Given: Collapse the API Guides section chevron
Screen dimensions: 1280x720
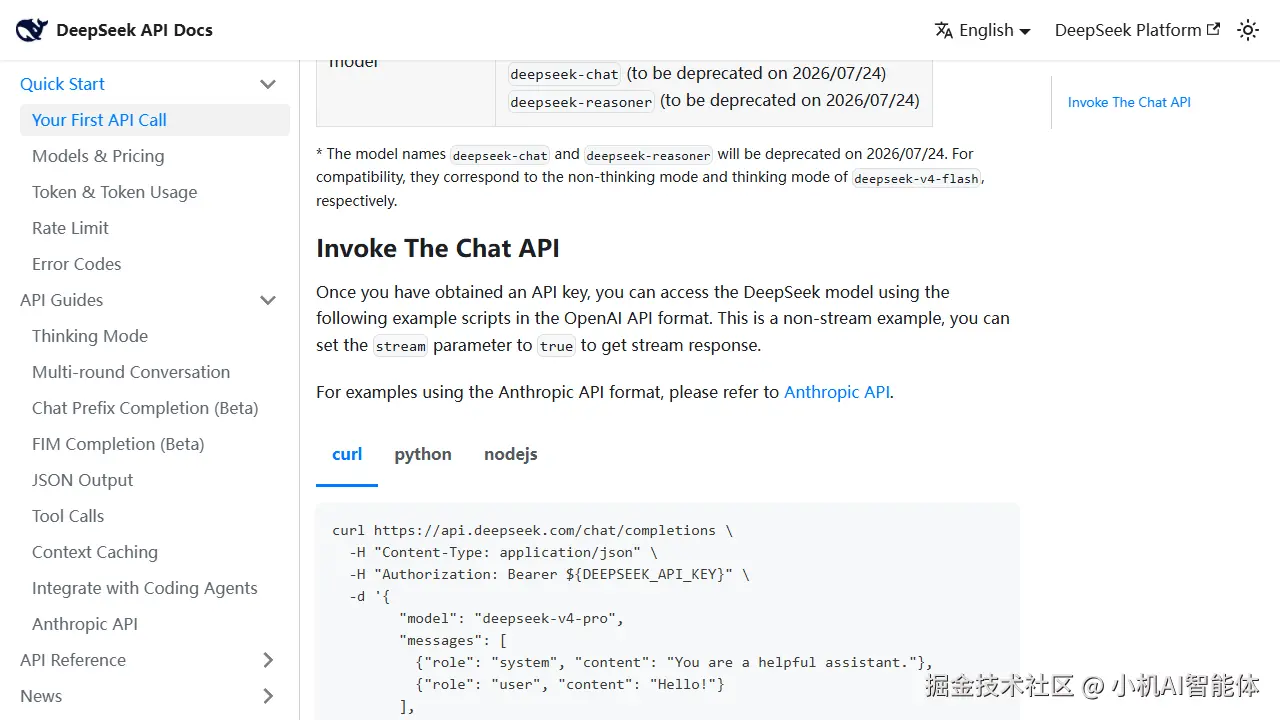Looking at the screenshot, I should [x=268, y=300].
